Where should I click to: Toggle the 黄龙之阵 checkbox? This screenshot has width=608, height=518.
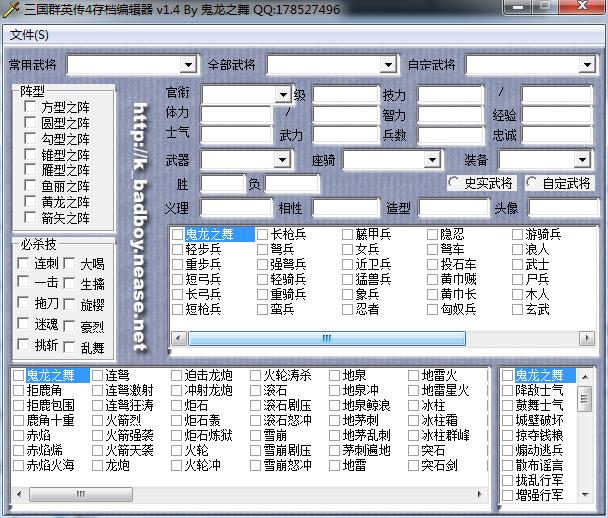[x=30, y=202]
